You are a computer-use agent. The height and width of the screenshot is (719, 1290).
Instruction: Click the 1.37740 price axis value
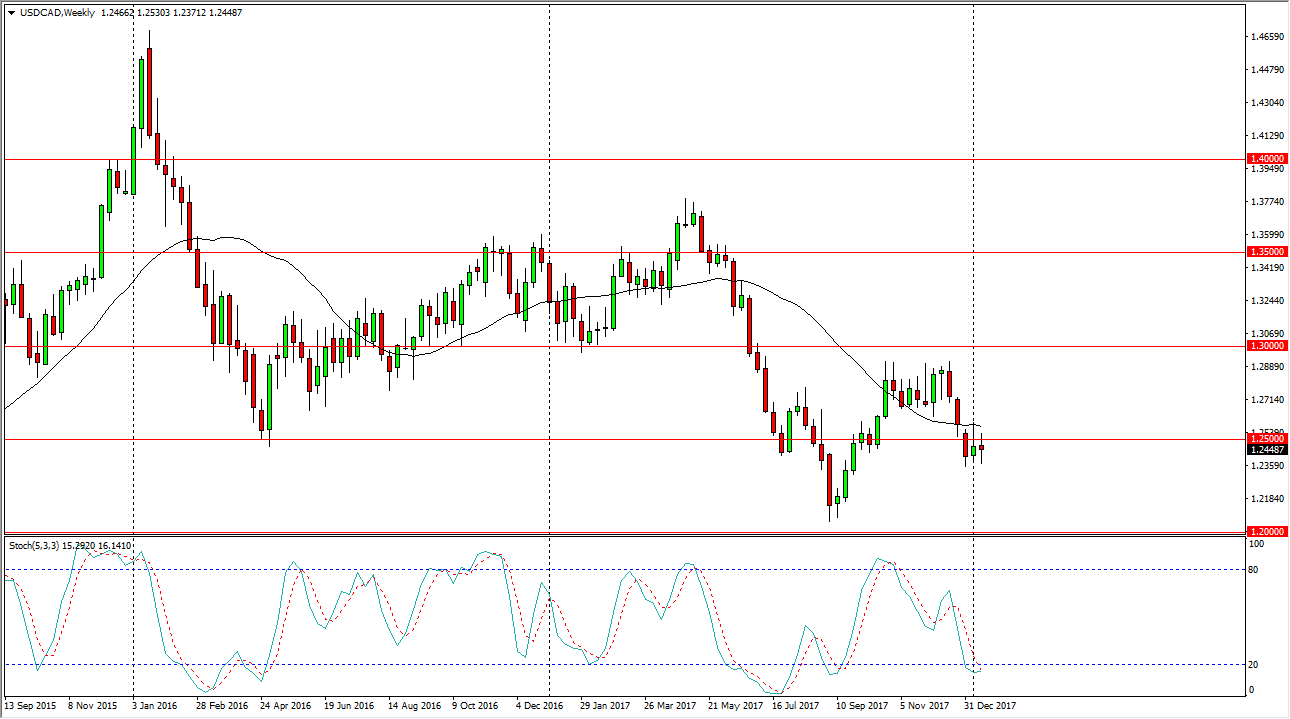(1266, 202)
